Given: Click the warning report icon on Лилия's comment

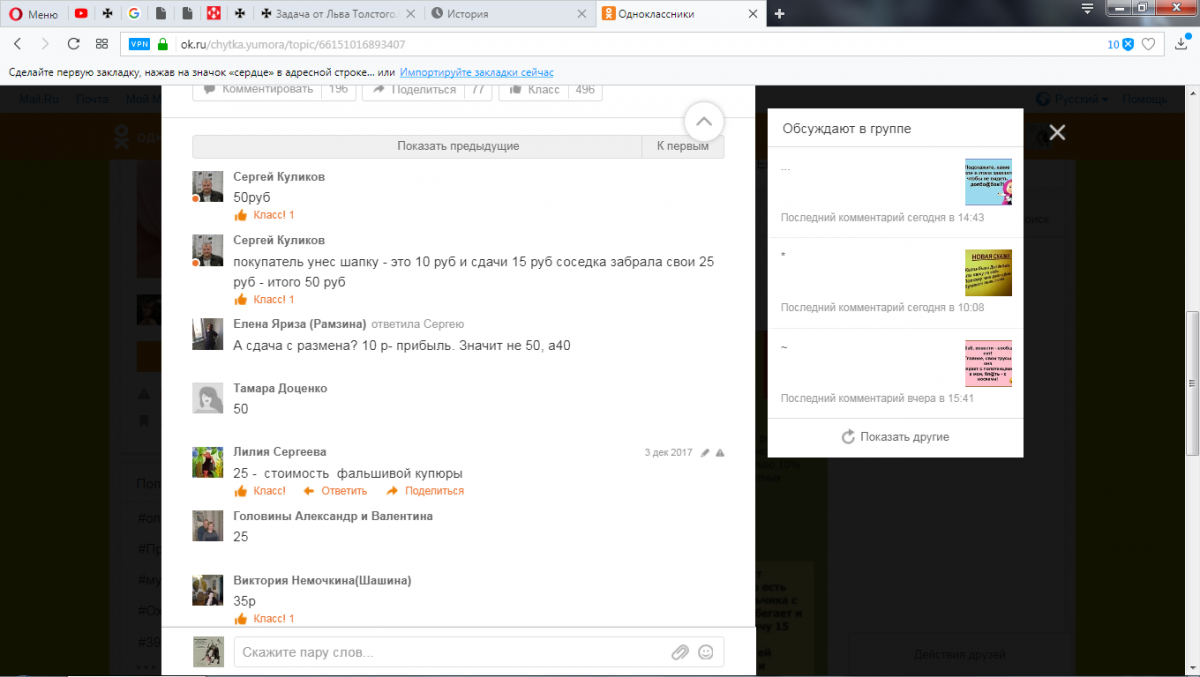Looking at the screenshot, I should click(720, 453).
